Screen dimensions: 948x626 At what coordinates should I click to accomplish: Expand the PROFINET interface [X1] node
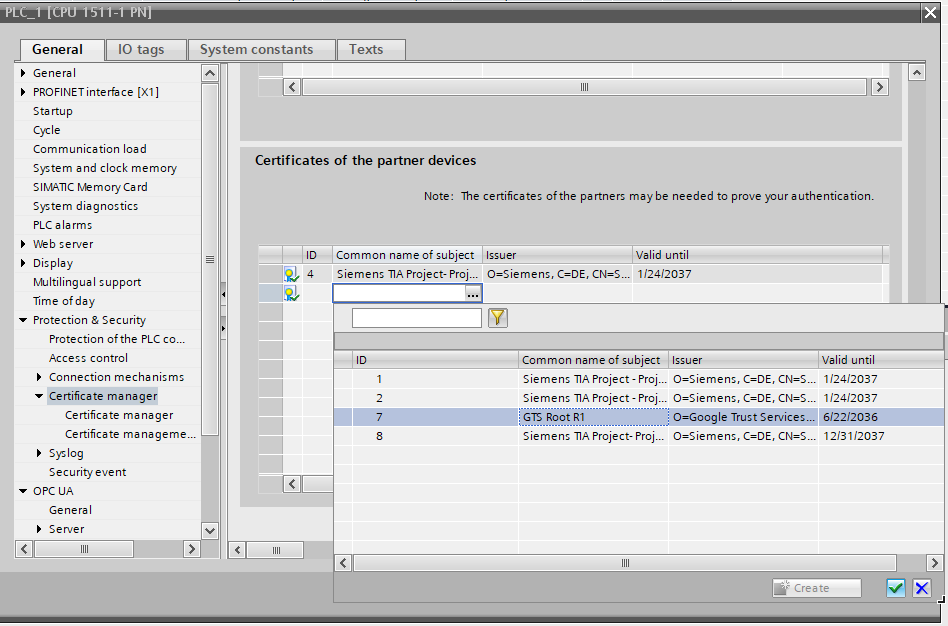pos(23,92)
